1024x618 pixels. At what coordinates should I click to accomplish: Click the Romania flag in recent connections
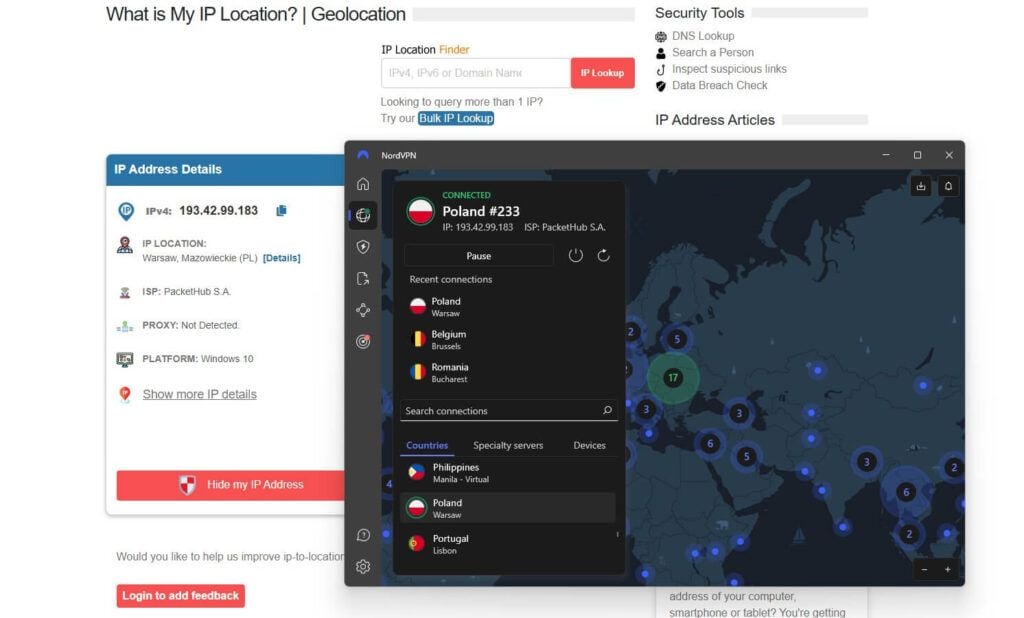pyautogui.click(x=418, y=372)
